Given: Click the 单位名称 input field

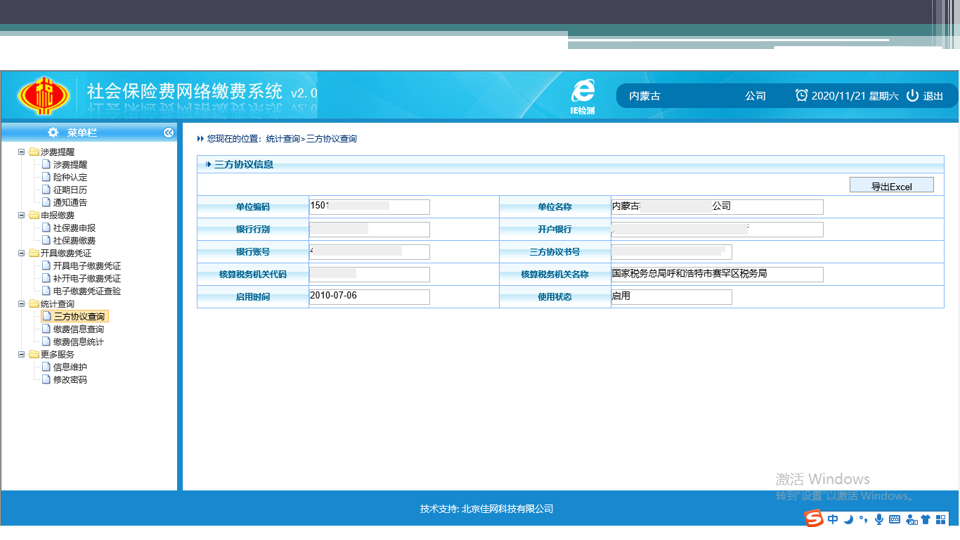Looking at the screenshot, I should pyautogui.click(x=717, y=206).
